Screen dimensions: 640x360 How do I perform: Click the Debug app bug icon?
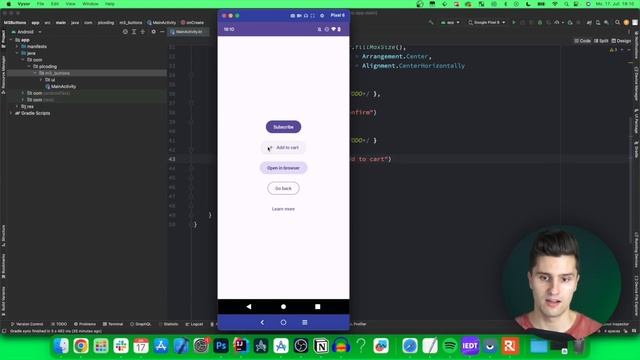coord(540,22)
